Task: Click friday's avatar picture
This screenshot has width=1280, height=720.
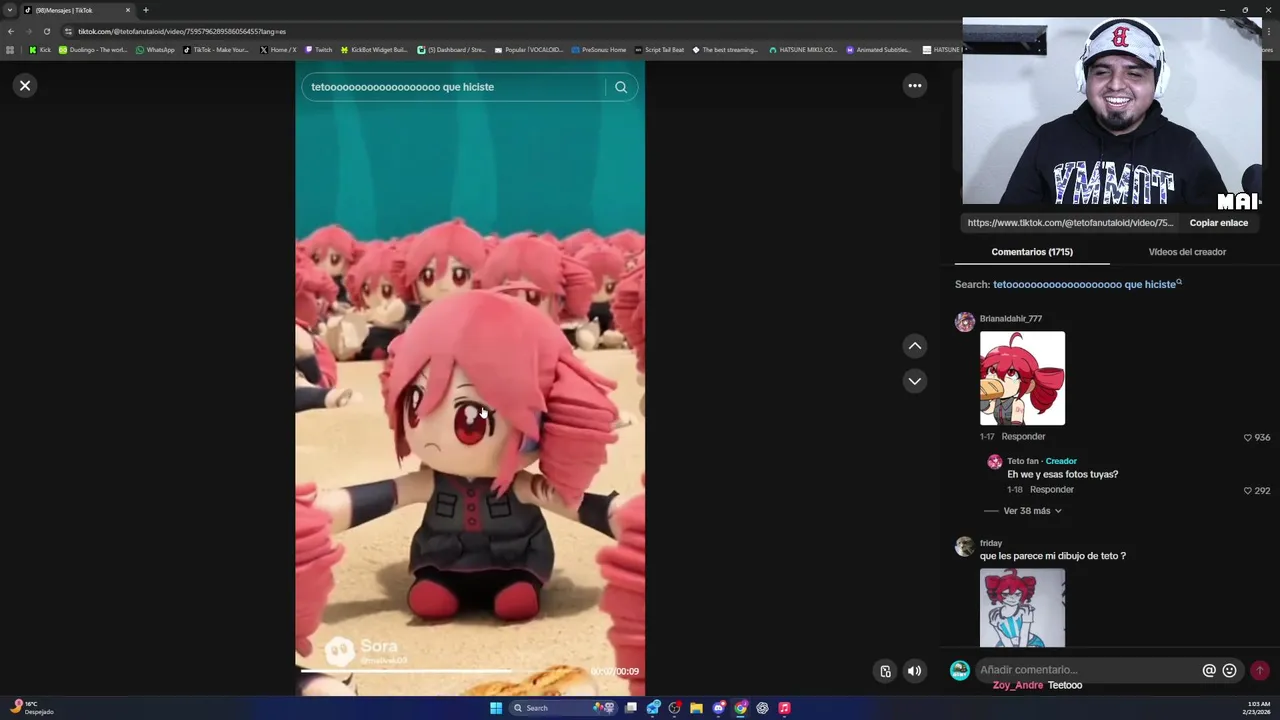Action: tap(965, 546)
